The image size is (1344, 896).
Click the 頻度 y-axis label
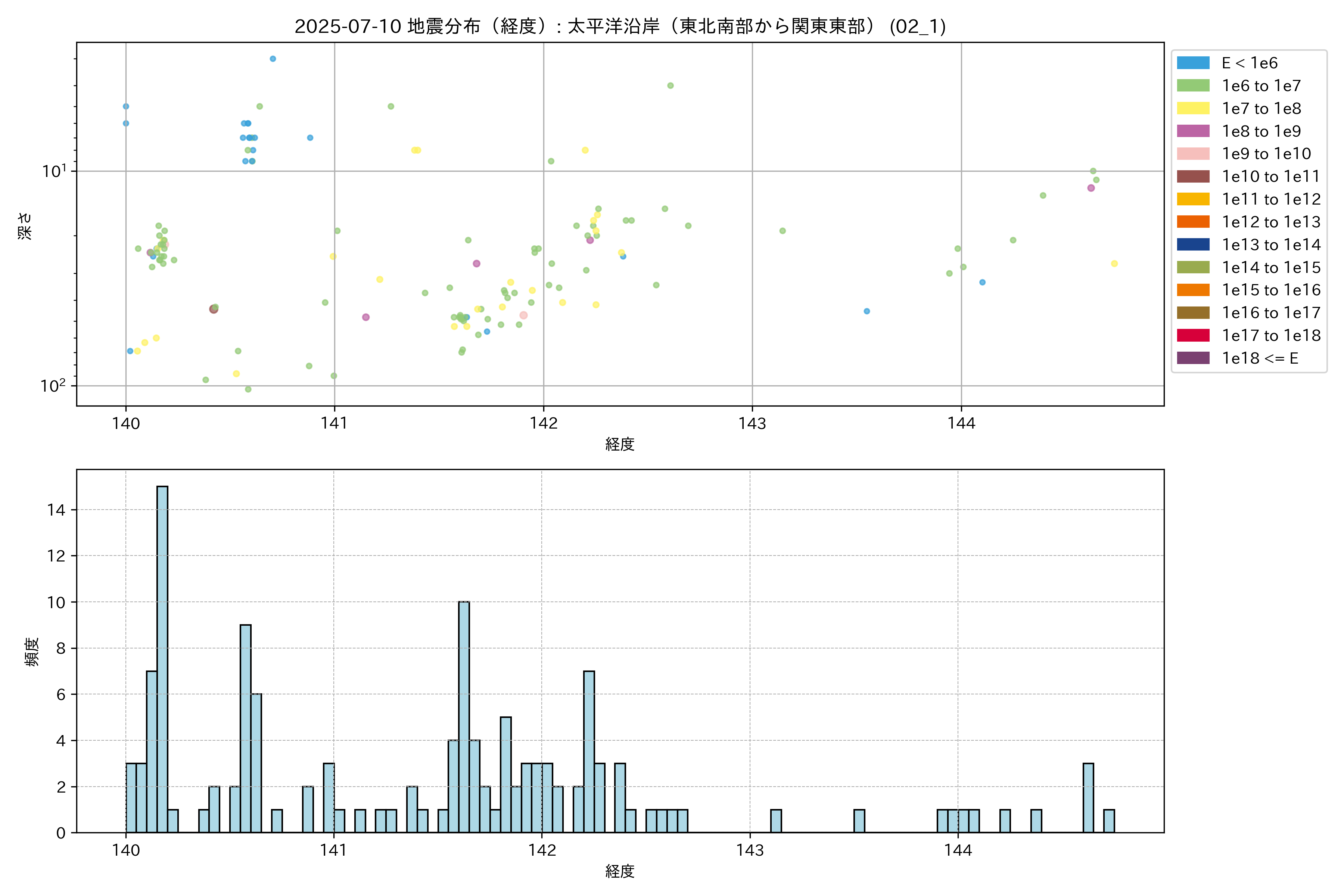(32, 651)
